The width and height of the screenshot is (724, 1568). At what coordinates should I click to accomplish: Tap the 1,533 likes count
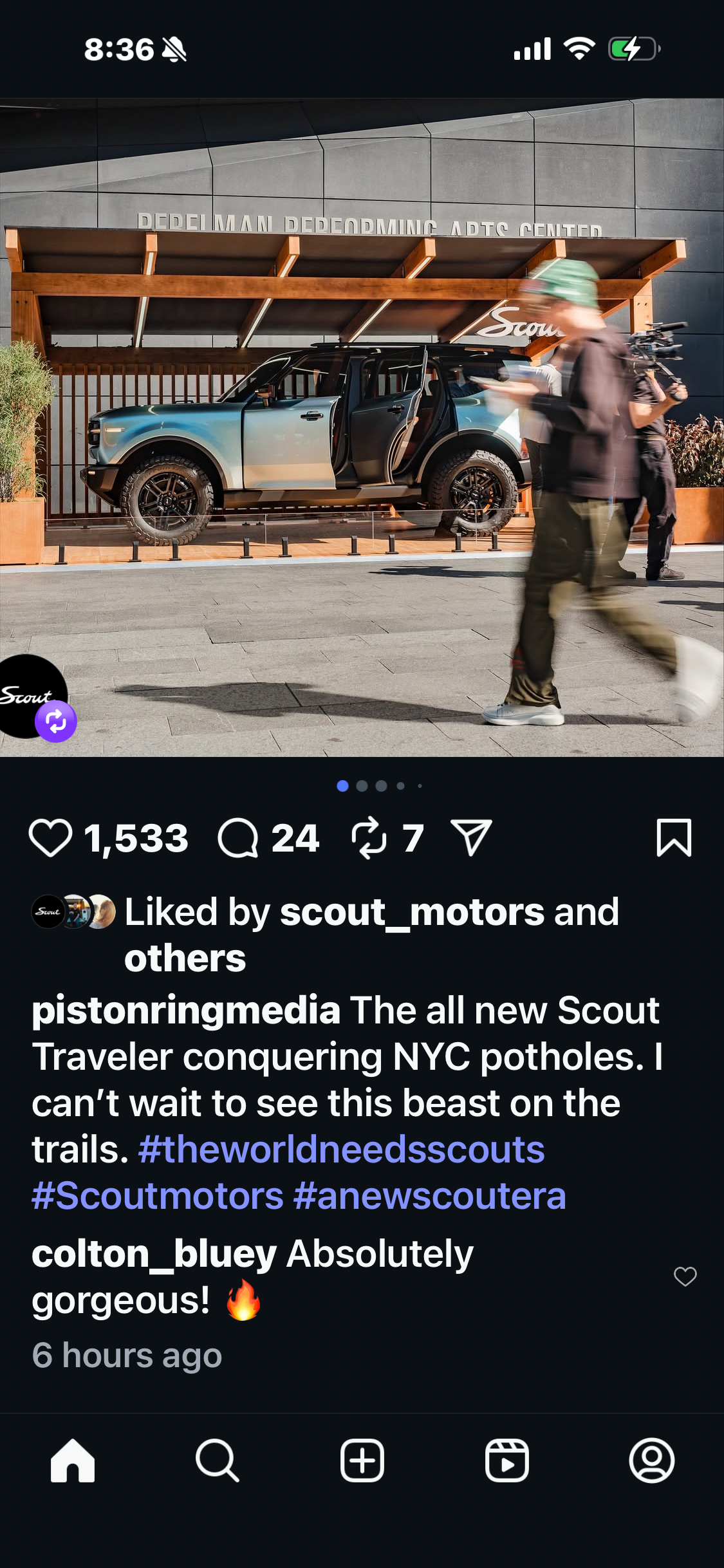point(136,838)
